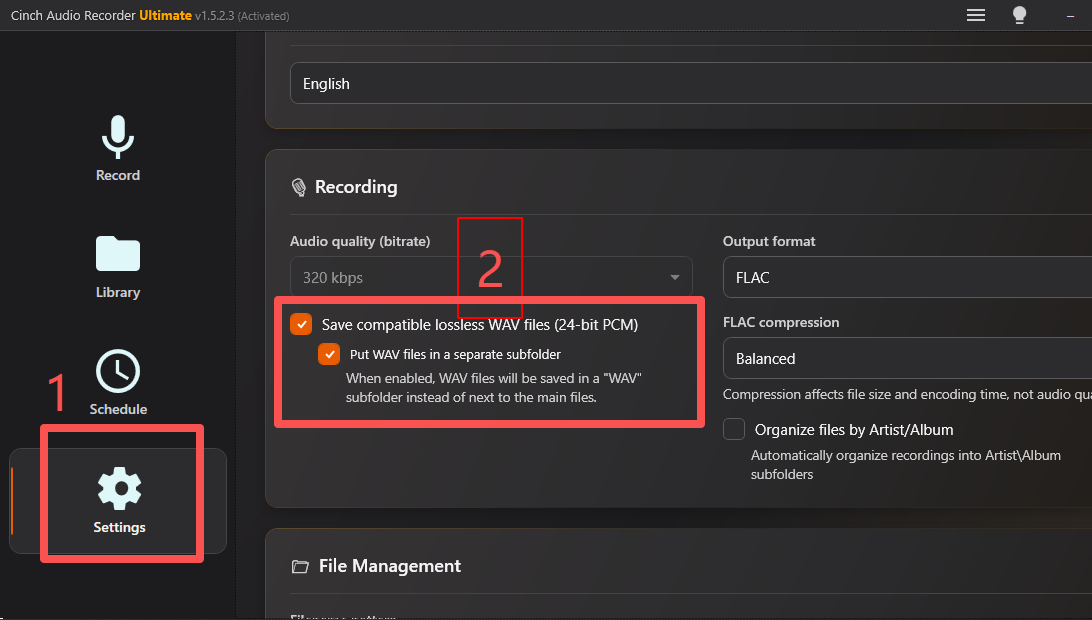The image size is (1092, 620).
Task: Open the Library folder tab
Action: [118, 268]
